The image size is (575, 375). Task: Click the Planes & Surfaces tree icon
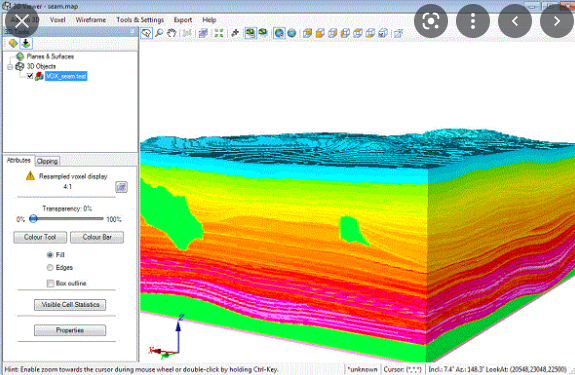(20, 56)
